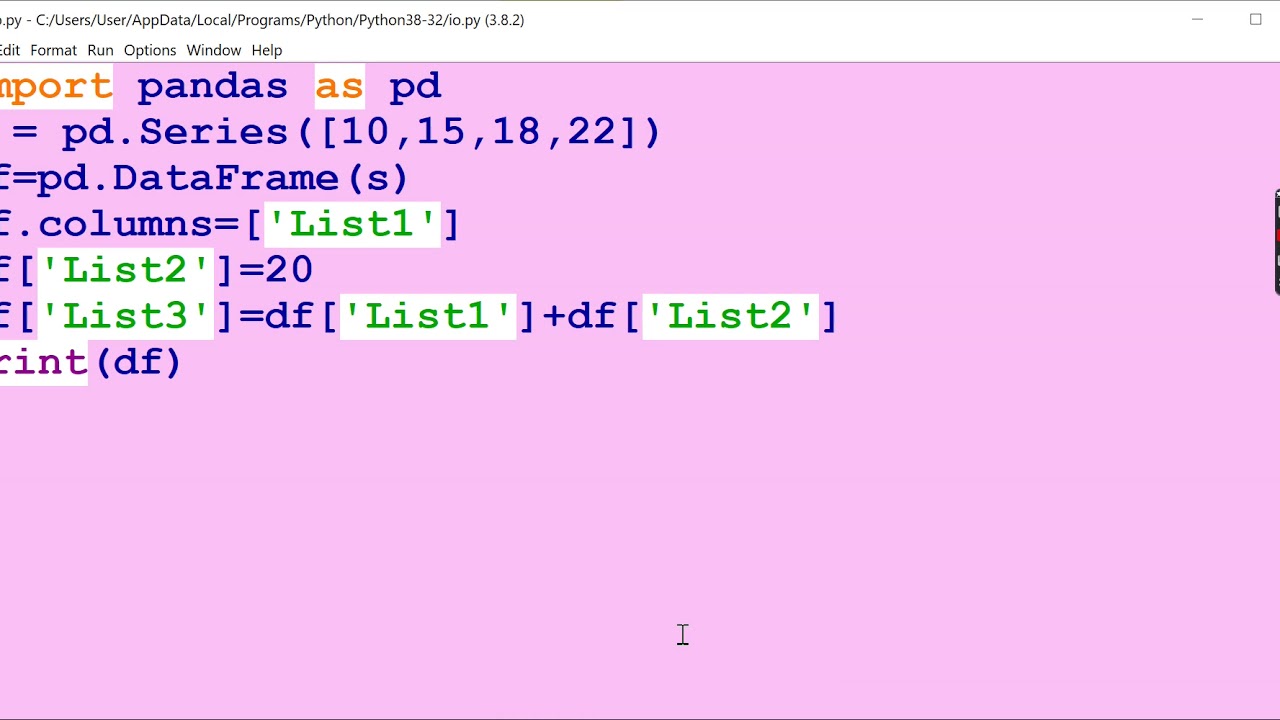Open the Help menu
1280x720 pixels.
point(267,50)
